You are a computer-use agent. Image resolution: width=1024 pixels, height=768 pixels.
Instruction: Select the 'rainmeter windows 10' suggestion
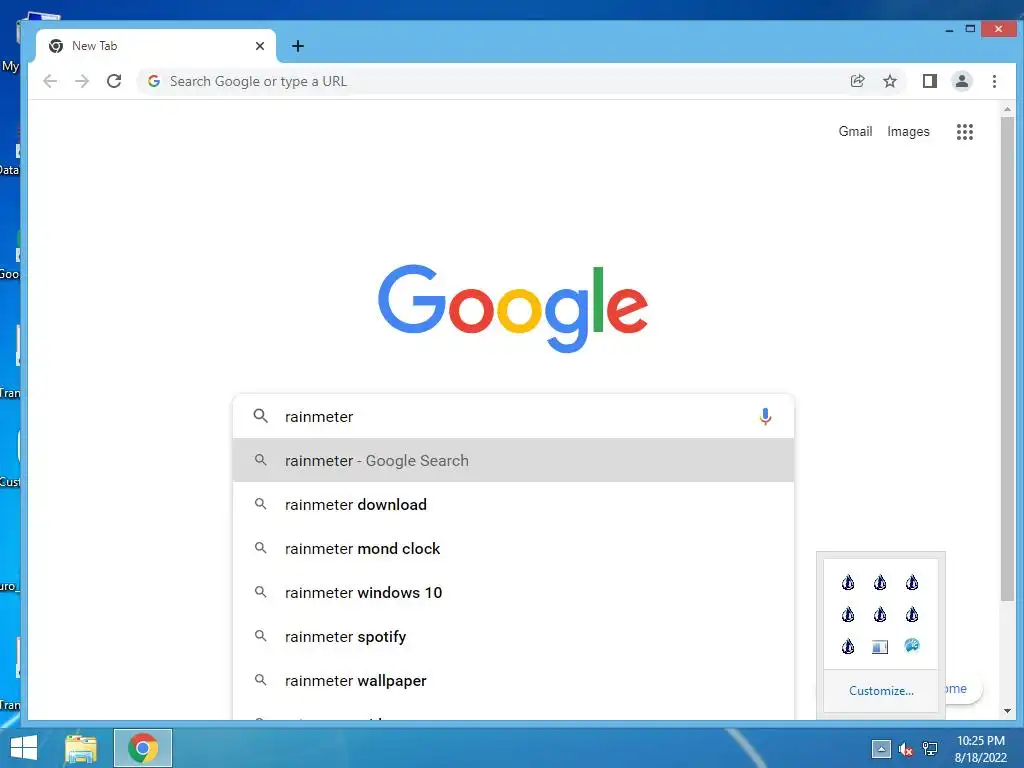click(x=513, y=592)
